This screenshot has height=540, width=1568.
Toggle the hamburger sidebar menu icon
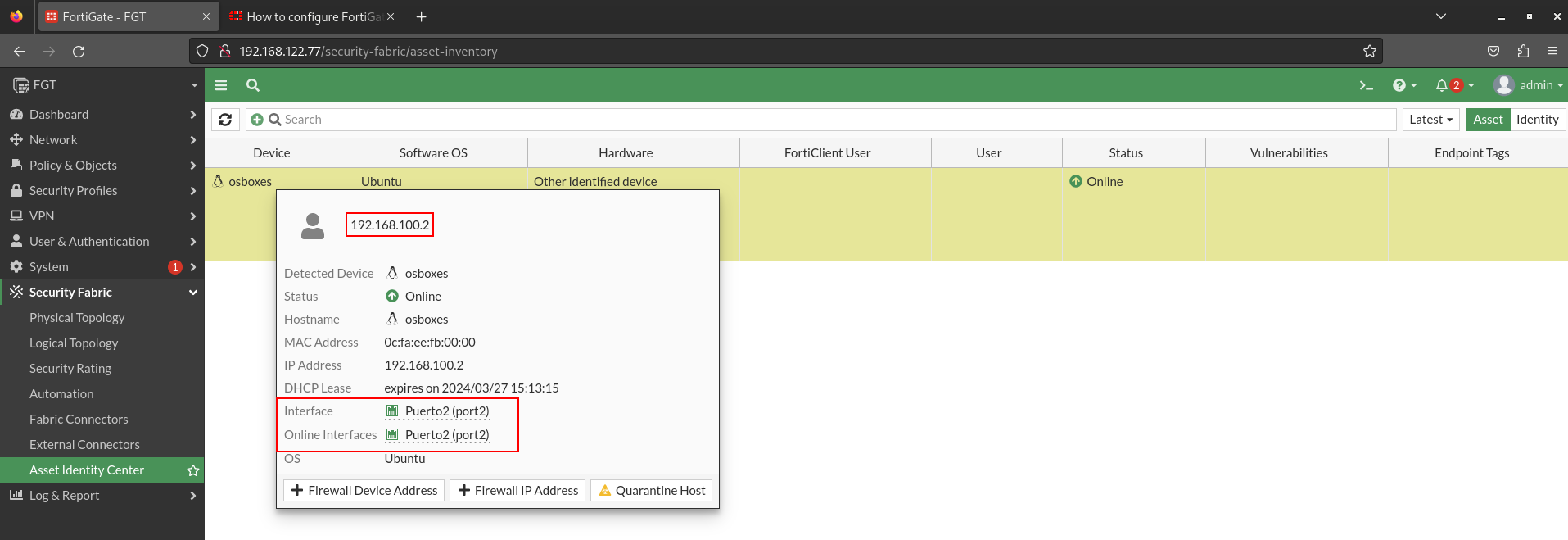(221, 85)
